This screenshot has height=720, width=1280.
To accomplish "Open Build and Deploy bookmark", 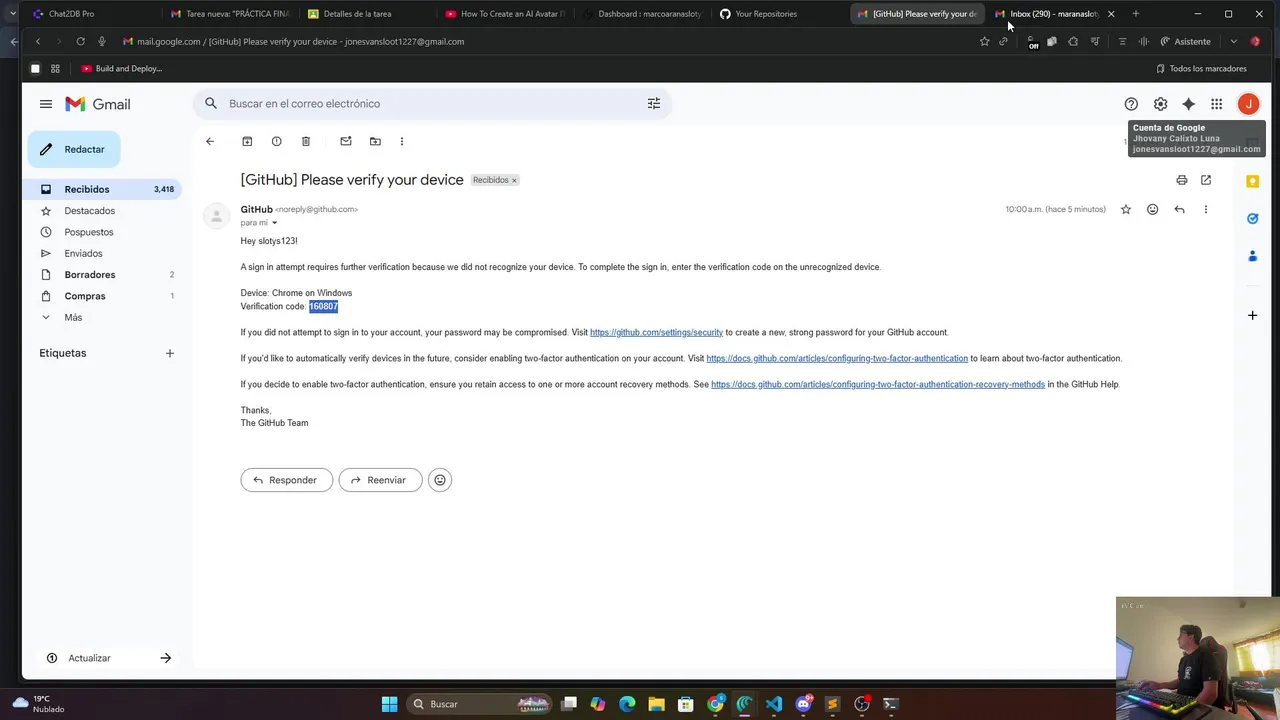I will [x=122, y=69].
